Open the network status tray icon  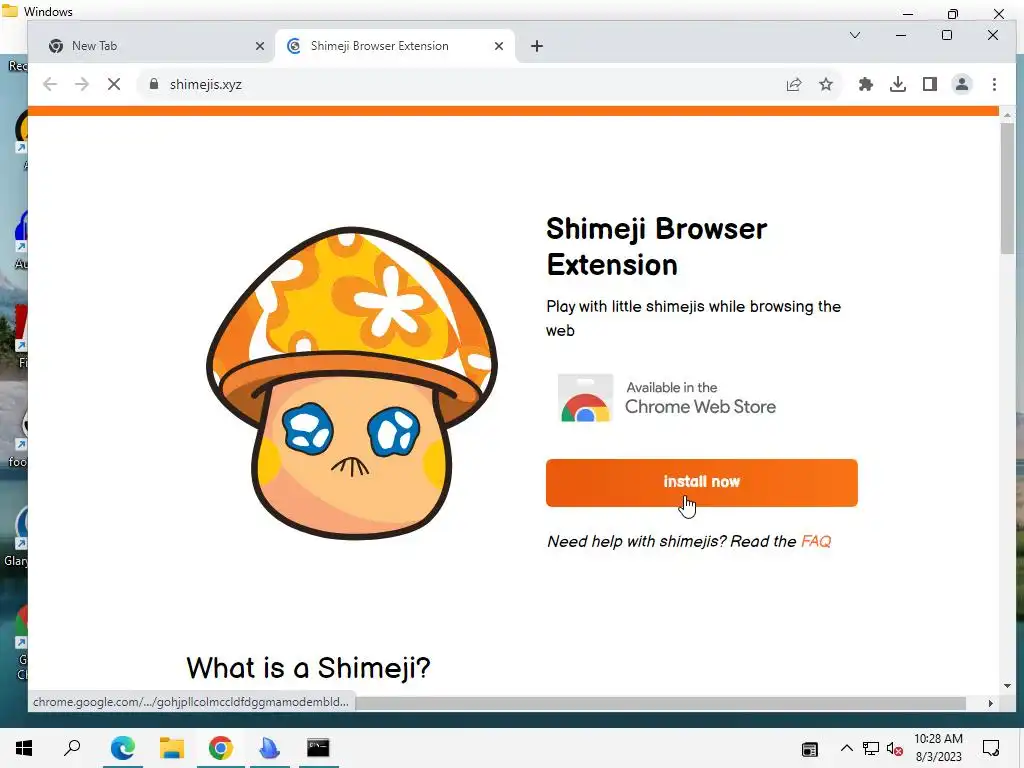tap(871, 749)
